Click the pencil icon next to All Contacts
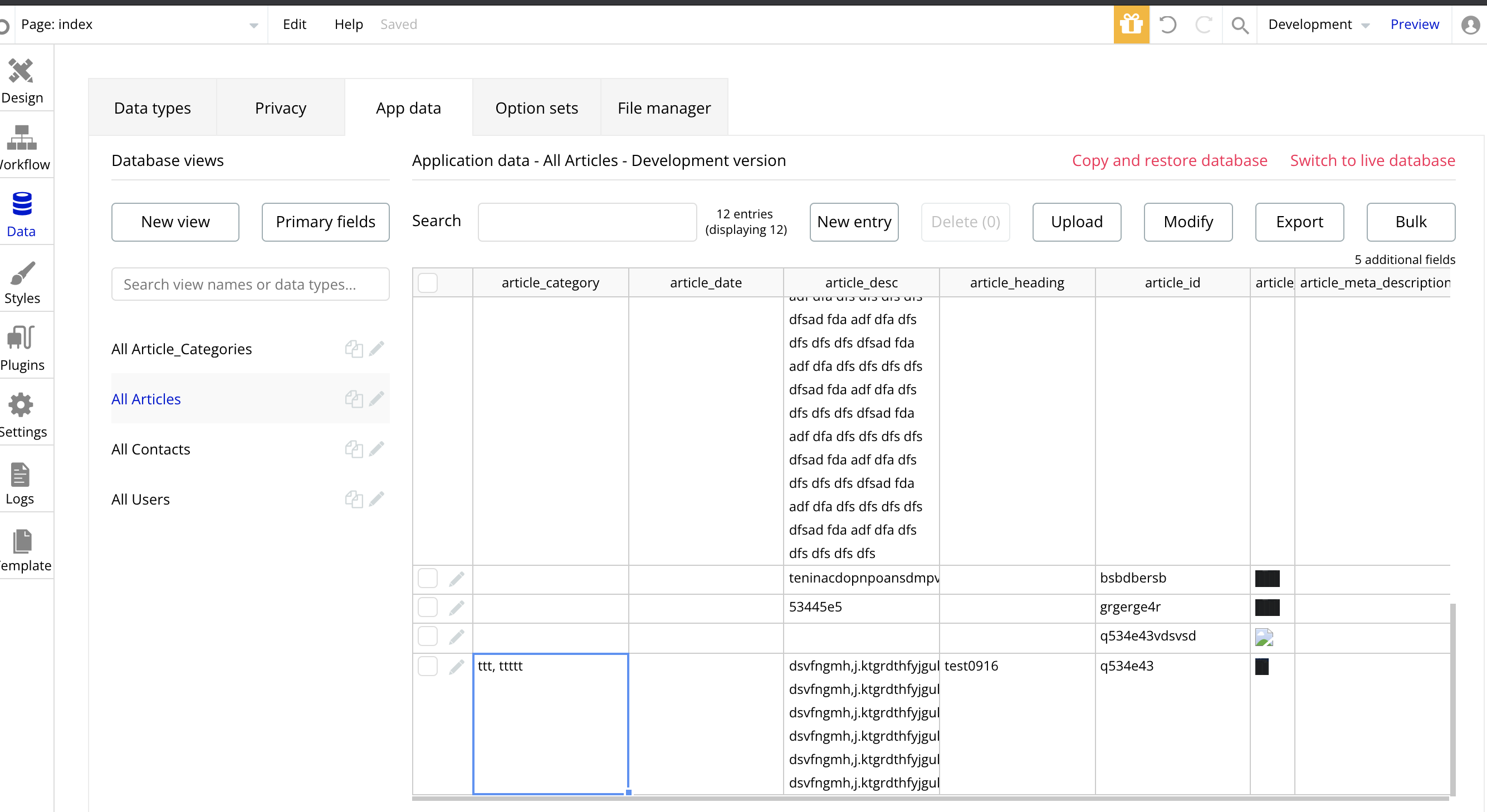Image resolution: width=1487 pixels, height=812 pixels. (x=376, y=448)
